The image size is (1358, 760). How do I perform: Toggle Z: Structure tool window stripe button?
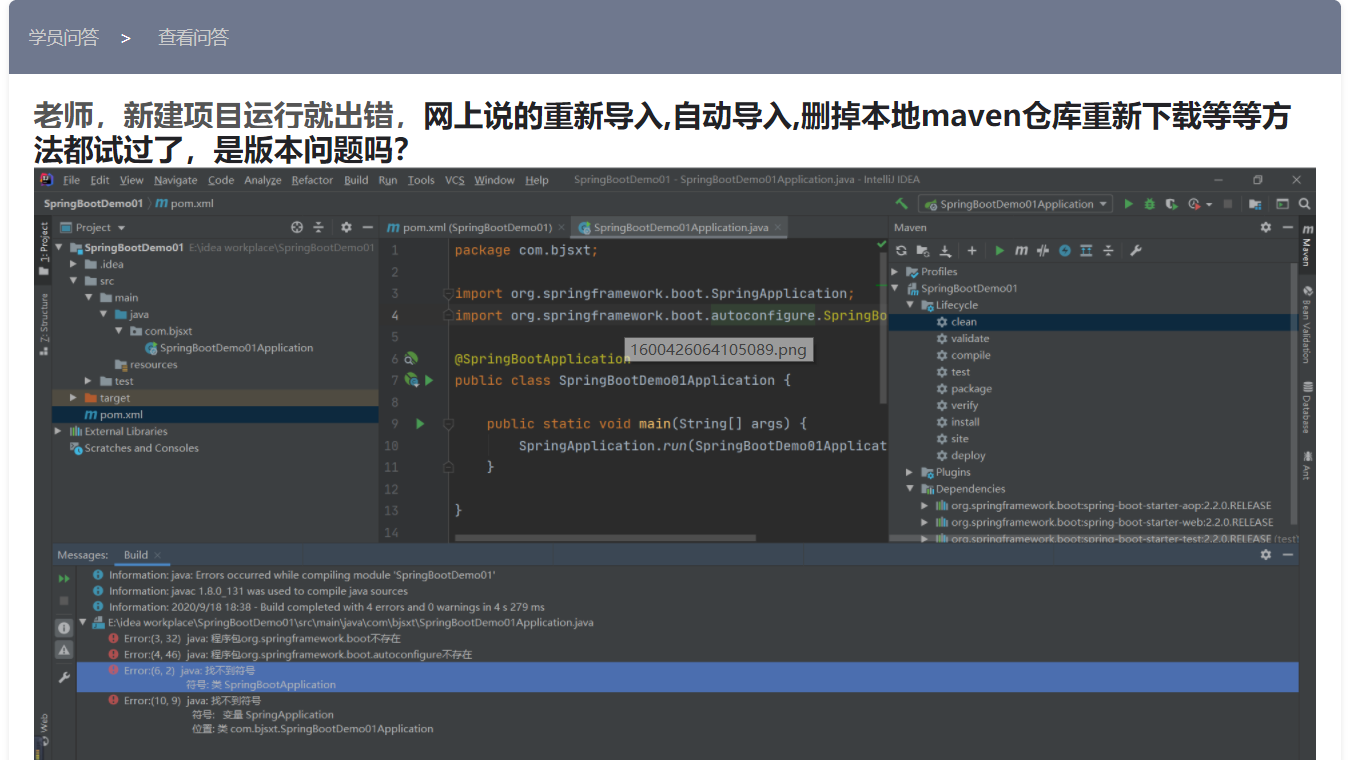coord(43,324)
